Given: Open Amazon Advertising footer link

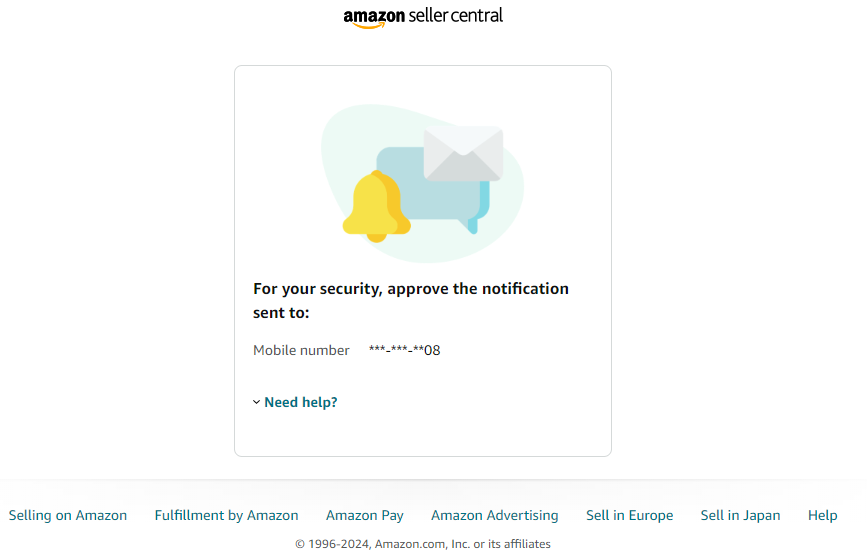Looking at the screenshot, I should click(494, 515).
